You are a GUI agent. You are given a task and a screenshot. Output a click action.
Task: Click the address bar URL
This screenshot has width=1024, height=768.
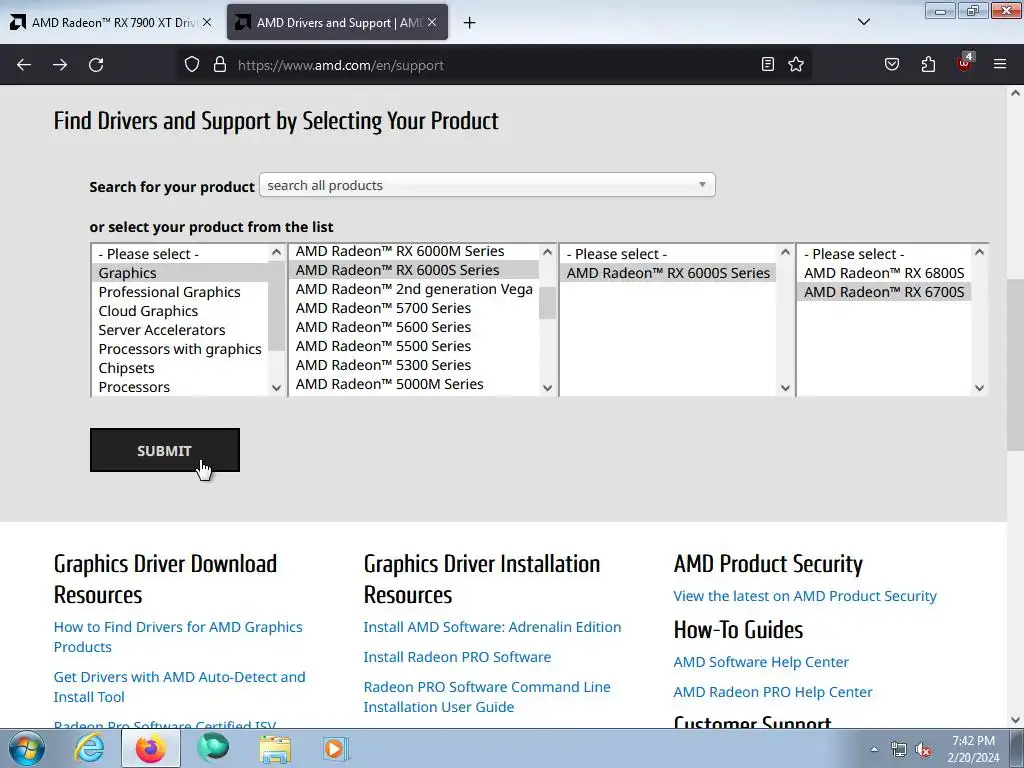coord(341,65)
